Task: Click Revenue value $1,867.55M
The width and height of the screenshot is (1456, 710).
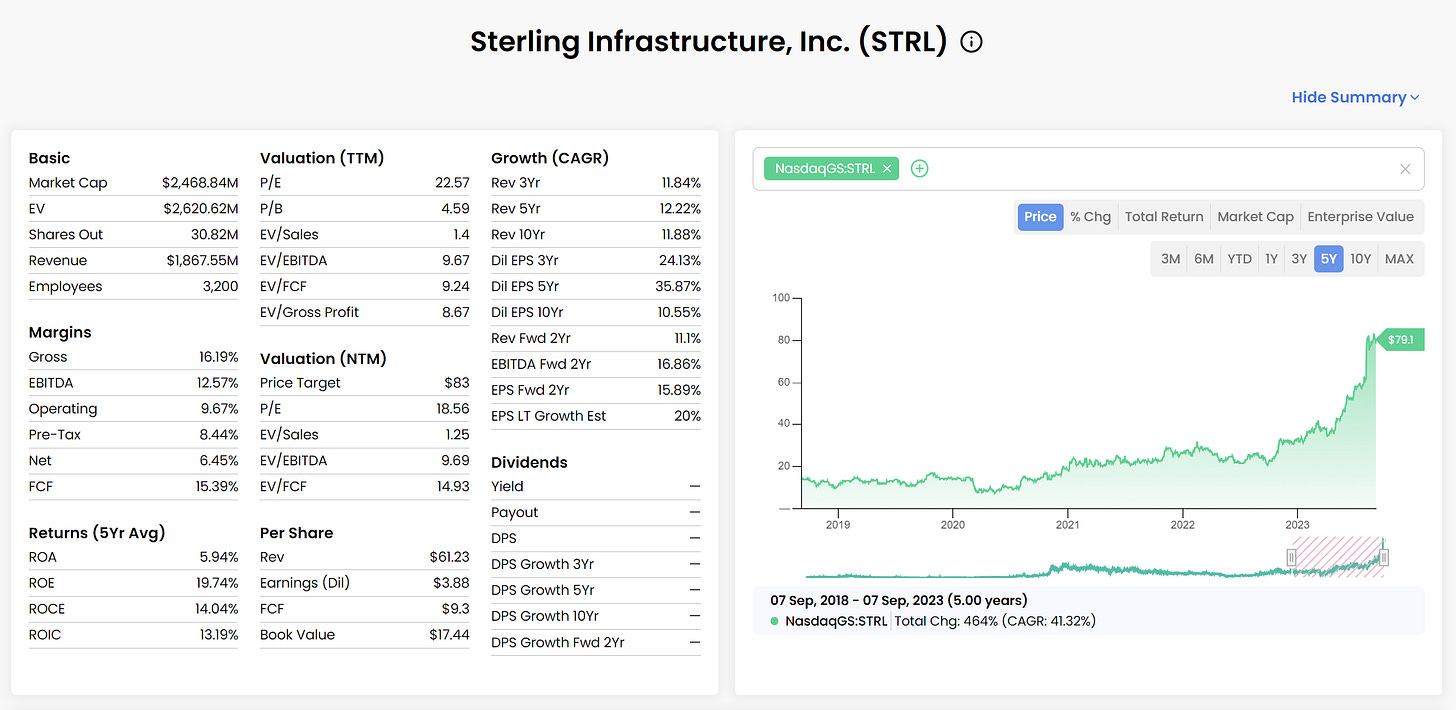Action: (203, 261)
